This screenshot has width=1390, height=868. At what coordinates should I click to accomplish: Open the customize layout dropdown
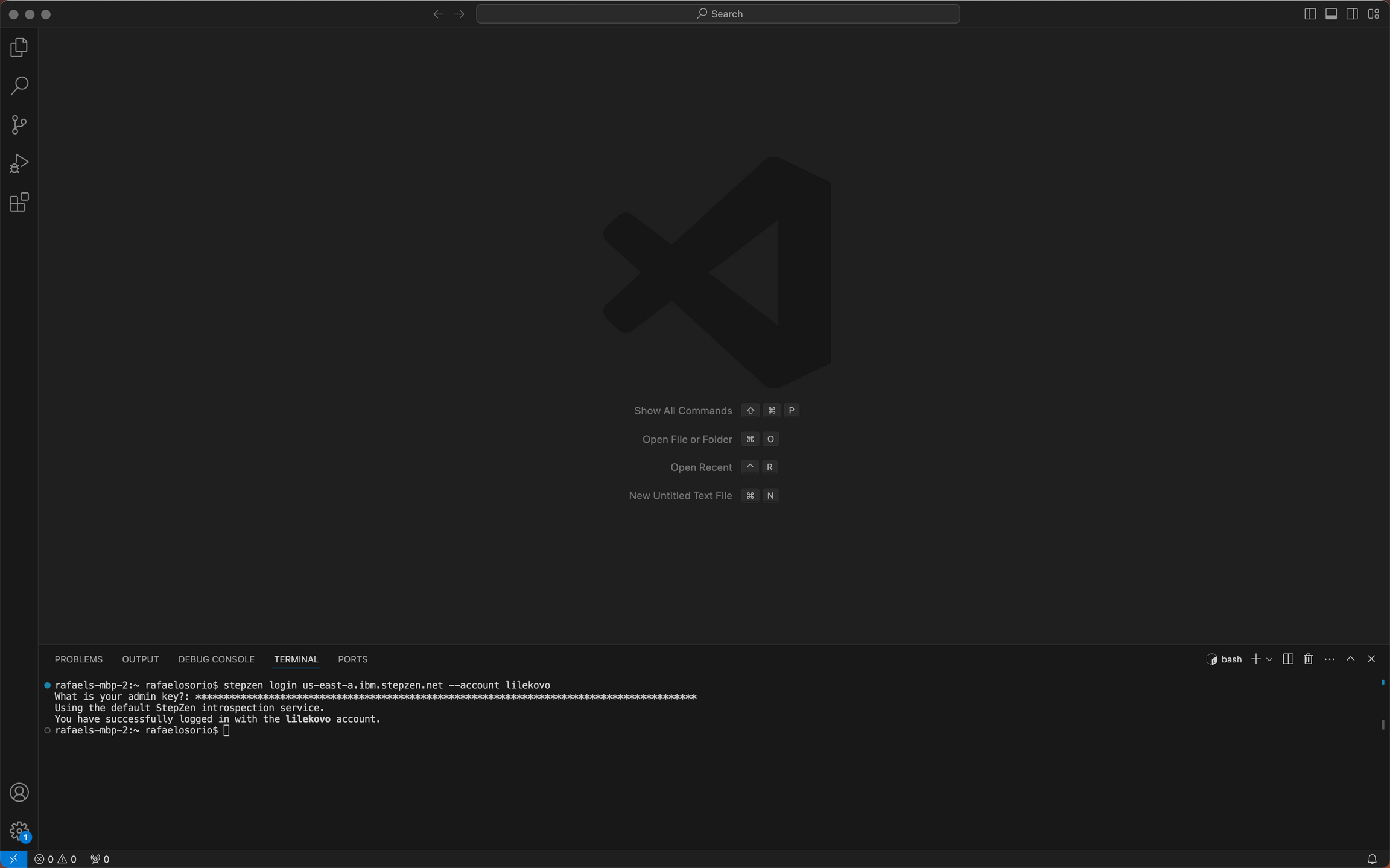point(1374,13)
